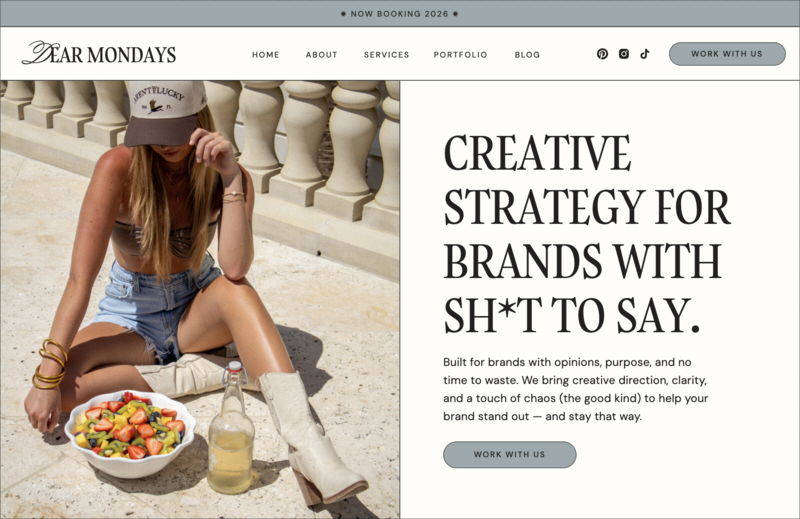Visit the Blog nav link
This screenshot has width=800, height=519.
pyautogui.click(x=527, y=55)
